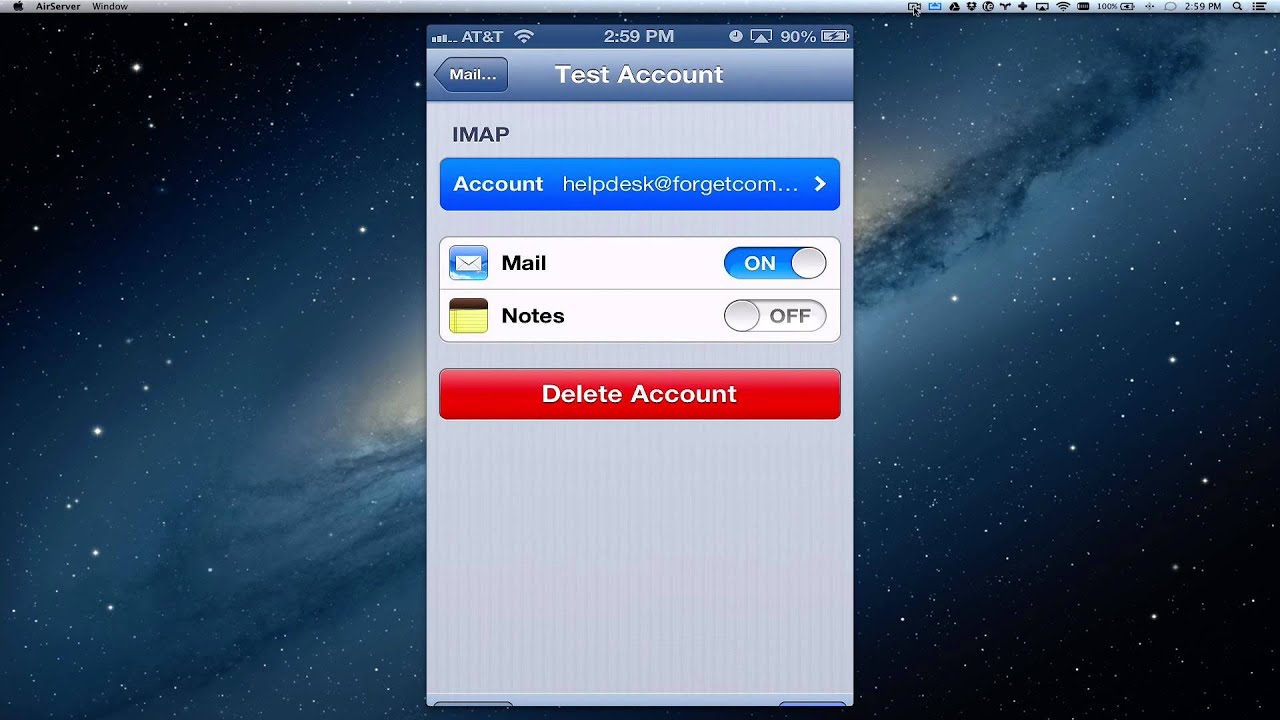Turn off the Mail switch
1280x720 pixels.
(x=775, y=263)
